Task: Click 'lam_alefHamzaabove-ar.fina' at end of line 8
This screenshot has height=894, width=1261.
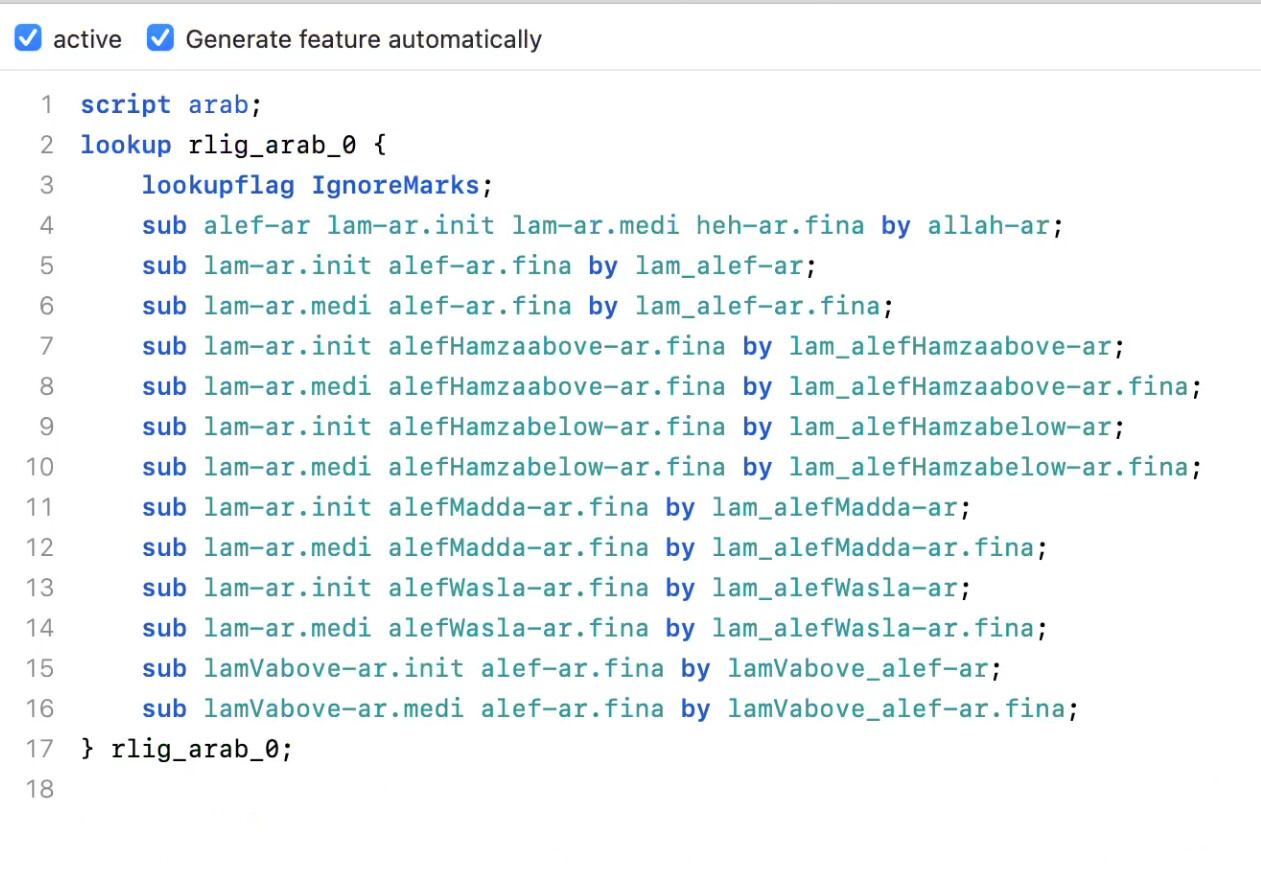Action: [x=988, y=387]
